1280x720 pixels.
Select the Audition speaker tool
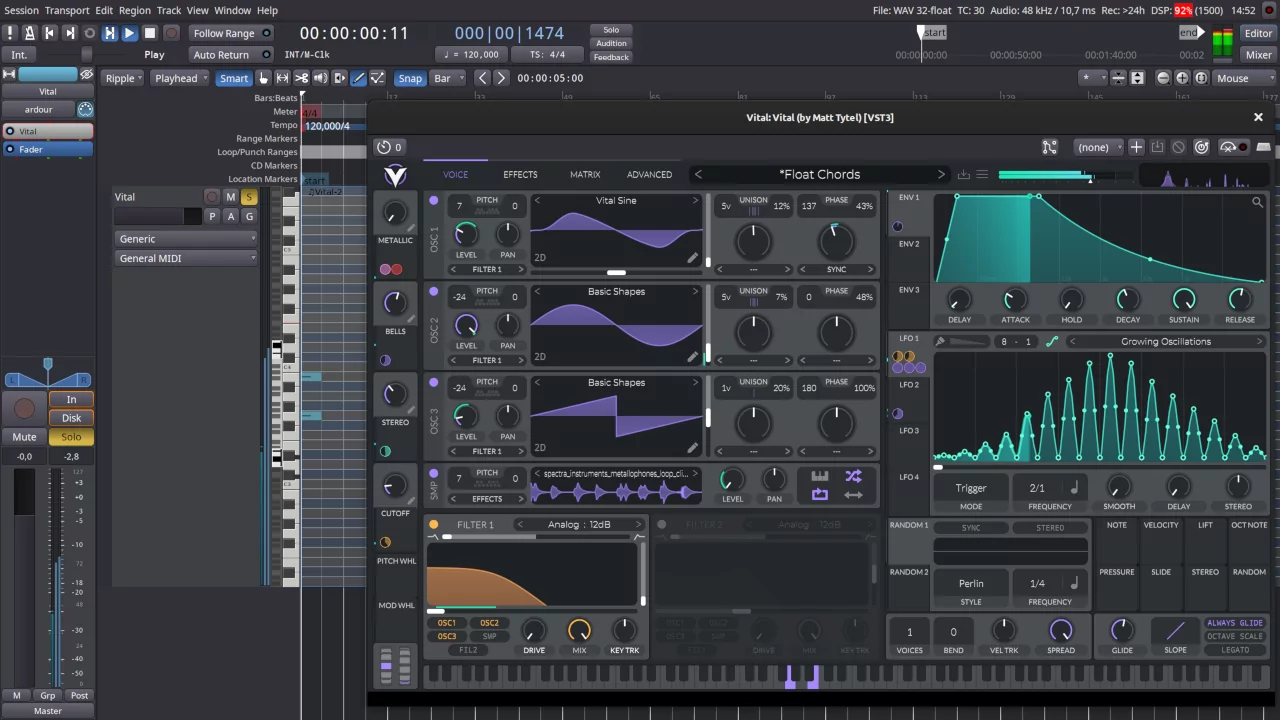point(320,78)
